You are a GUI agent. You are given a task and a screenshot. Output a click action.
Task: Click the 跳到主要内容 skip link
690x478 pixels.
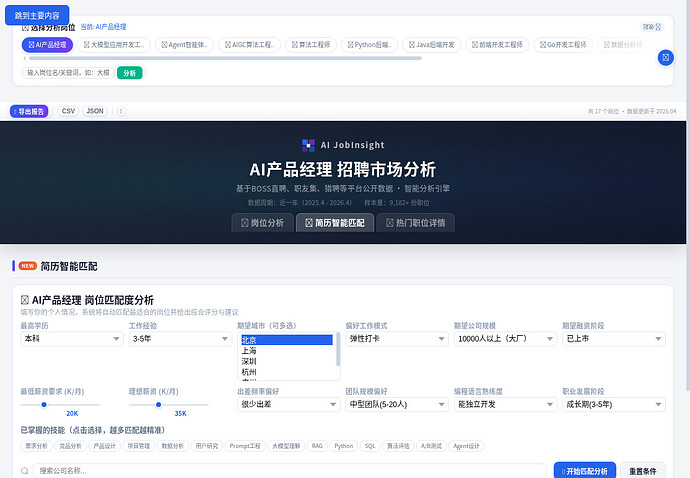[x=37, y=15]
